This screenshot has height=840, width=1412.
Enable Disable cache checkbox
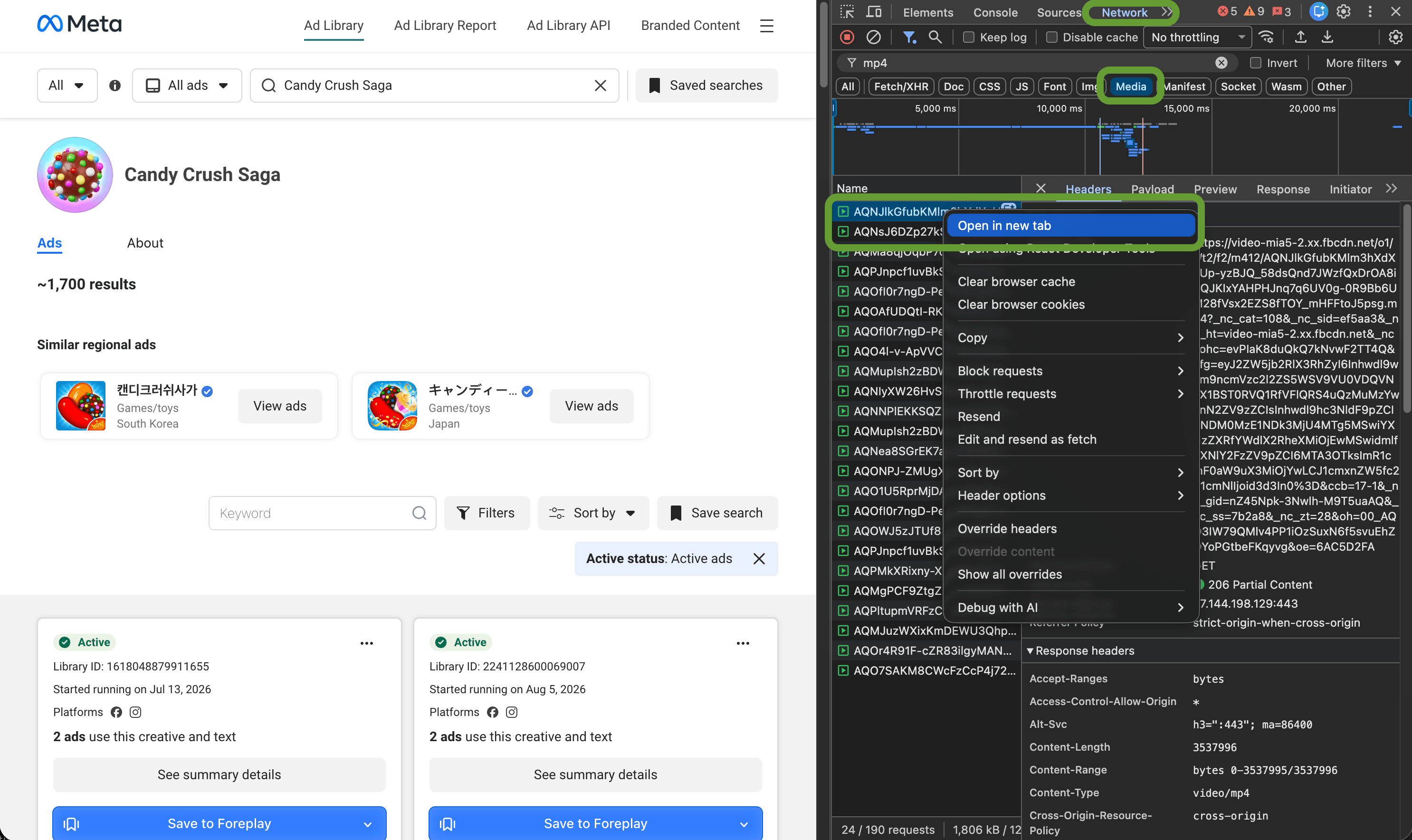[x=1051, y=38]
